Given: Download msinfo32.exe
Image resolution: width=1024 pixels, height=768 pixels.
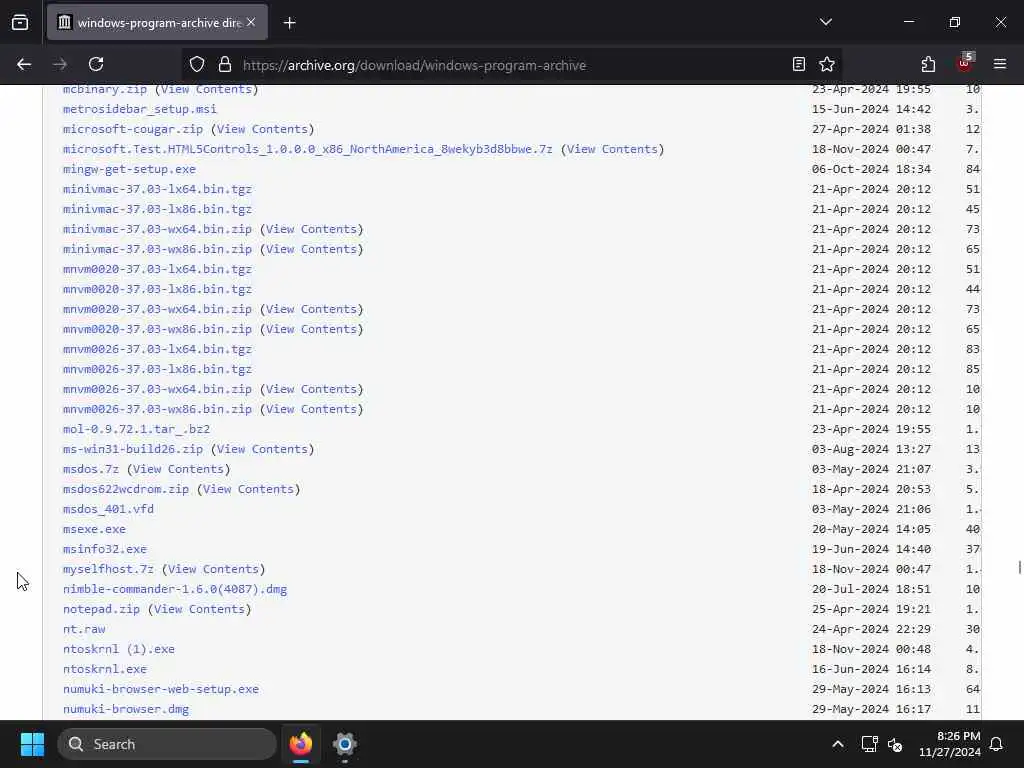Looking at the screenshot, I should [x=104, y=549].
